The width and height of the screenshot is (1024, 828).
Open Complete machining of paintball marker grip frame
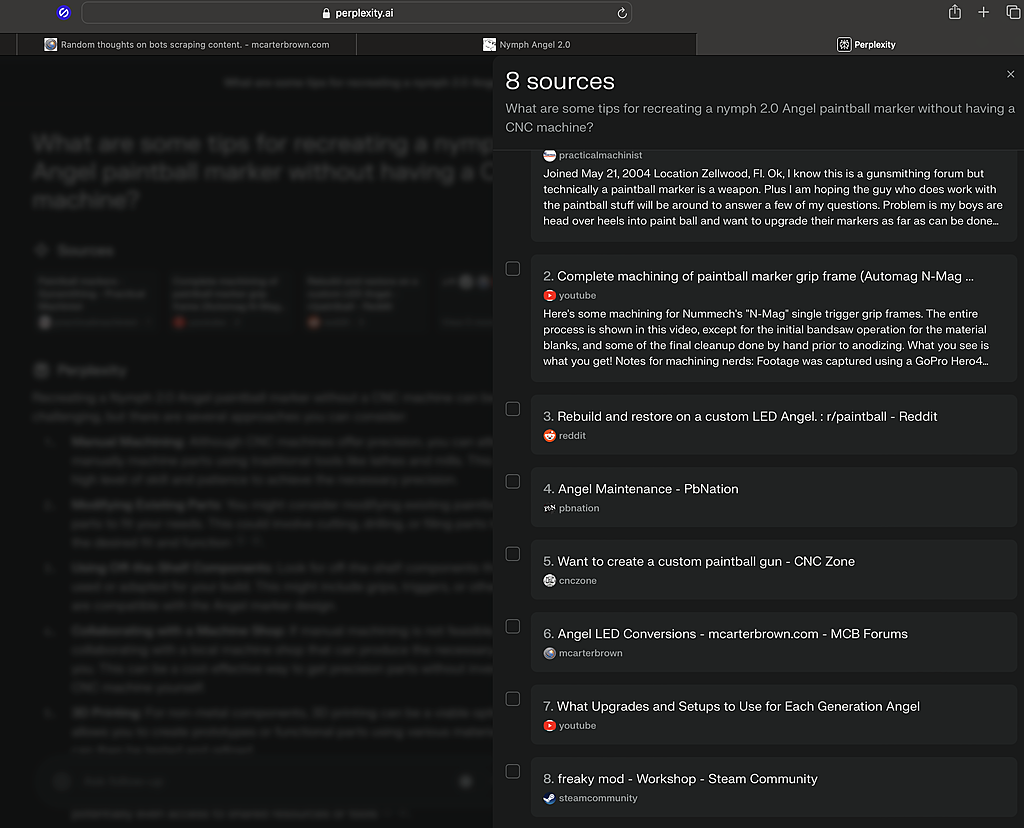coord(758,276)
